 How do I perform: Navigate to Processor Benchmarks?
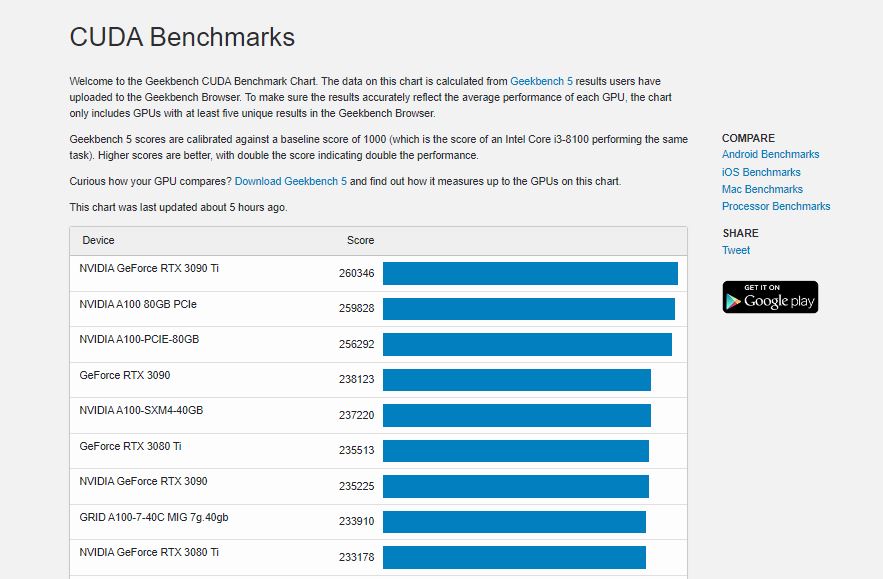[x=776, y=206]
